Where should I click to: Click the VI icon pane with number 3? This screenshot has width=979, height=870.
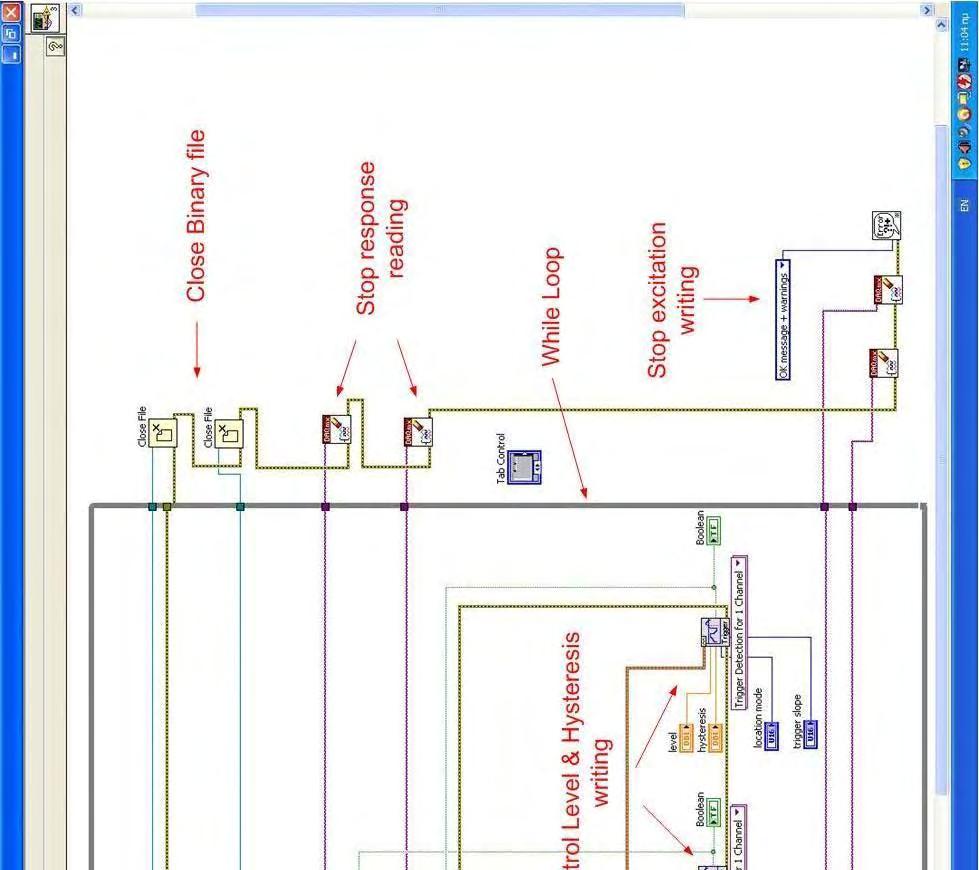click(45, 17)
